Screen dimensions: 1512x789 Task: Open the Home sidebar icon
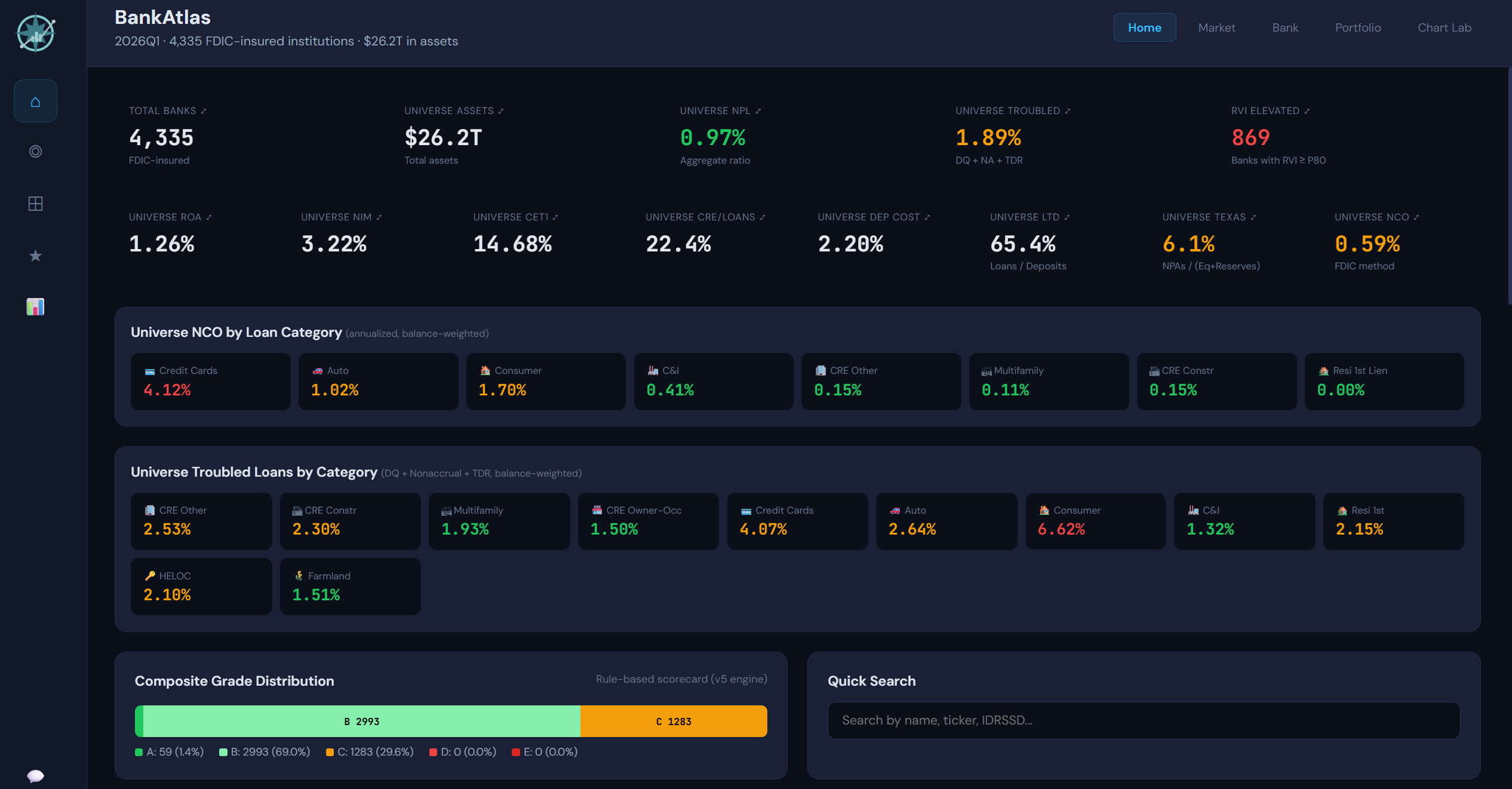pos(35,102)
